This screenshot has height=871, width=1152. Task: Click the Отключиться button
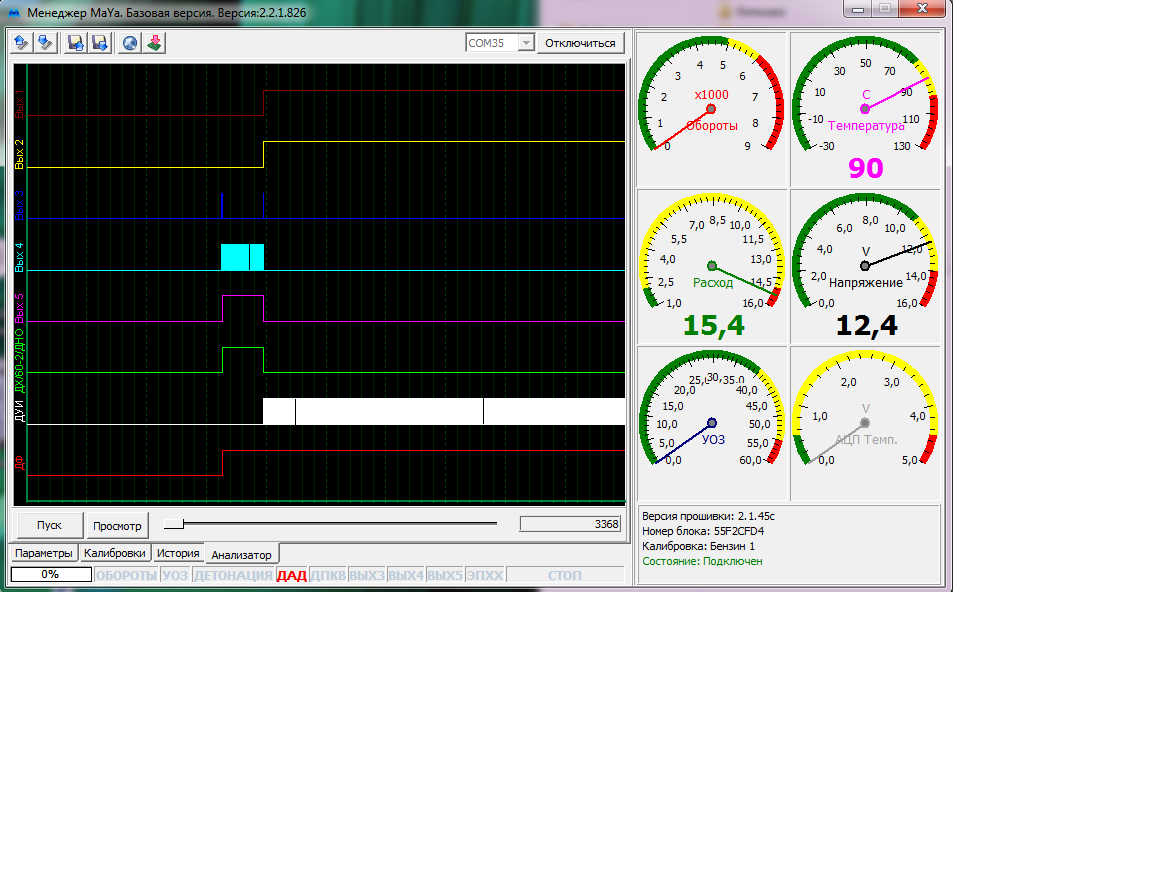coord(580,43)
